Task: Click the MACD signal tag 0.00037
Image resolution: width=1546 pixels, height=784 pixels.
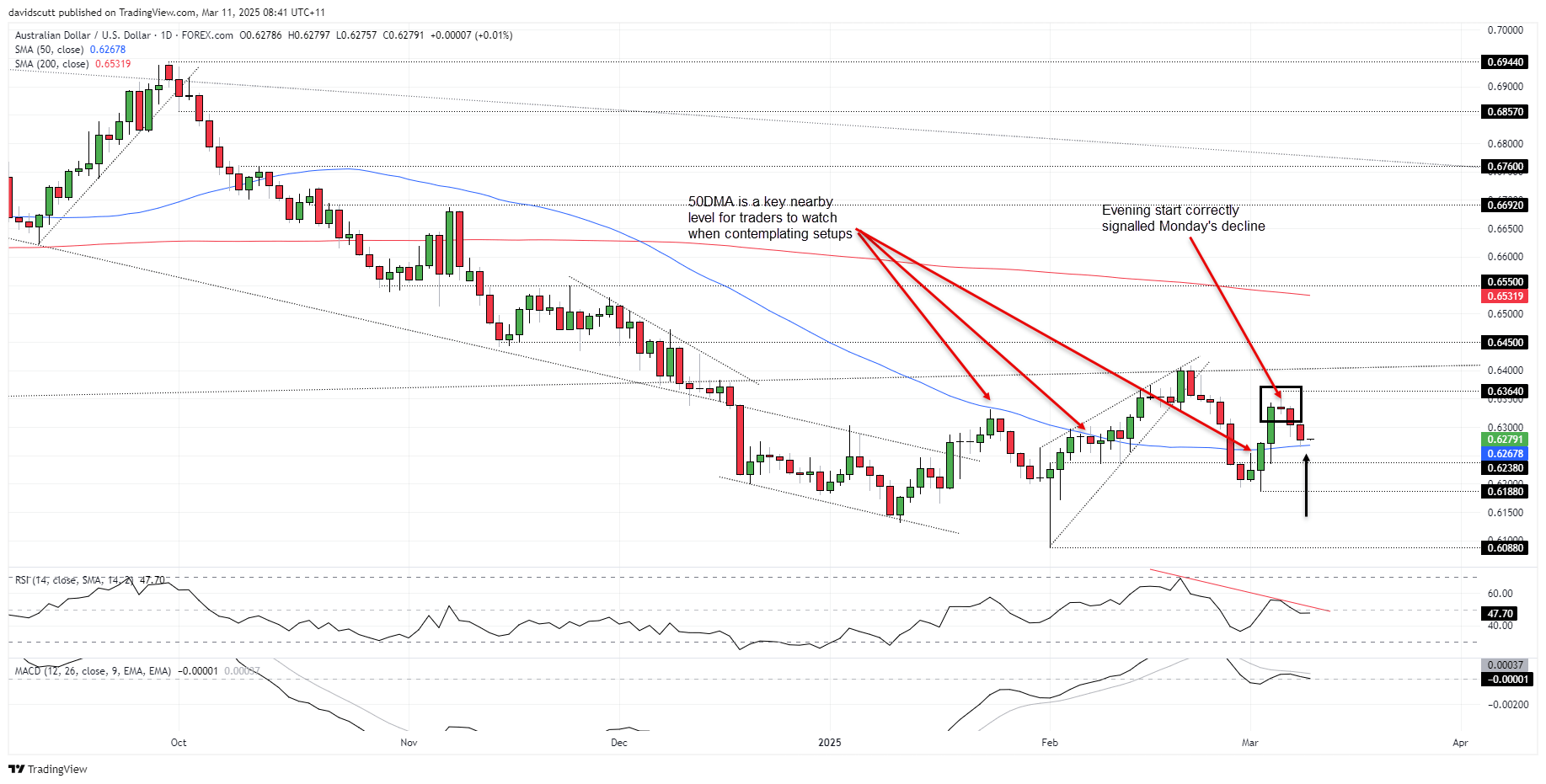Action: click(1505, 665)
